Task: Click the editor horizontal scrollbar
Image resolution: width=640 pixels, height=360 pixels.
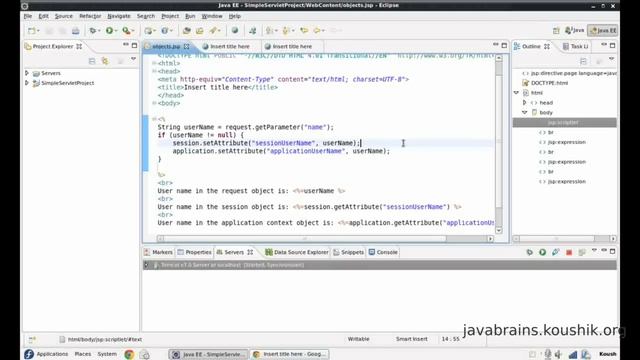Action: [325, 239]
